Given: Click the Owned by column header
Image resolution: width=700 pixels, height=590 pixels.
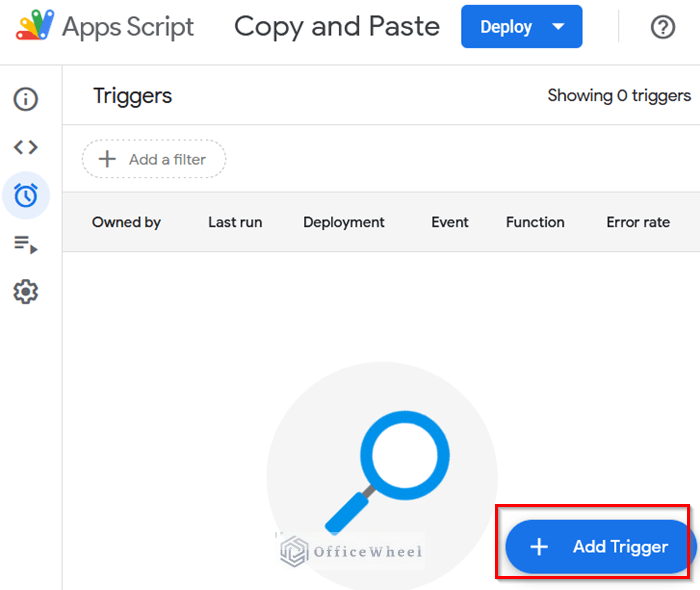Looking at the screenshot, I should (x=126, y=222).
